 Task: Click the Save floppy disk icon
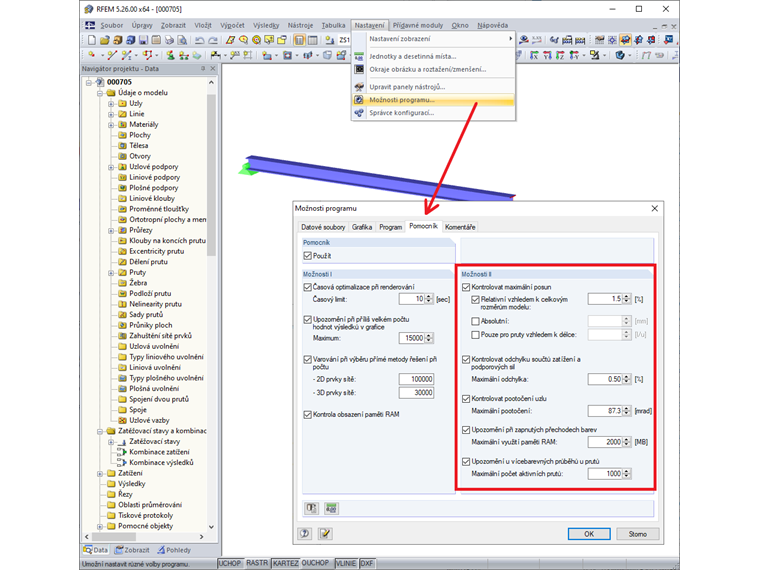tap(143, 40)
